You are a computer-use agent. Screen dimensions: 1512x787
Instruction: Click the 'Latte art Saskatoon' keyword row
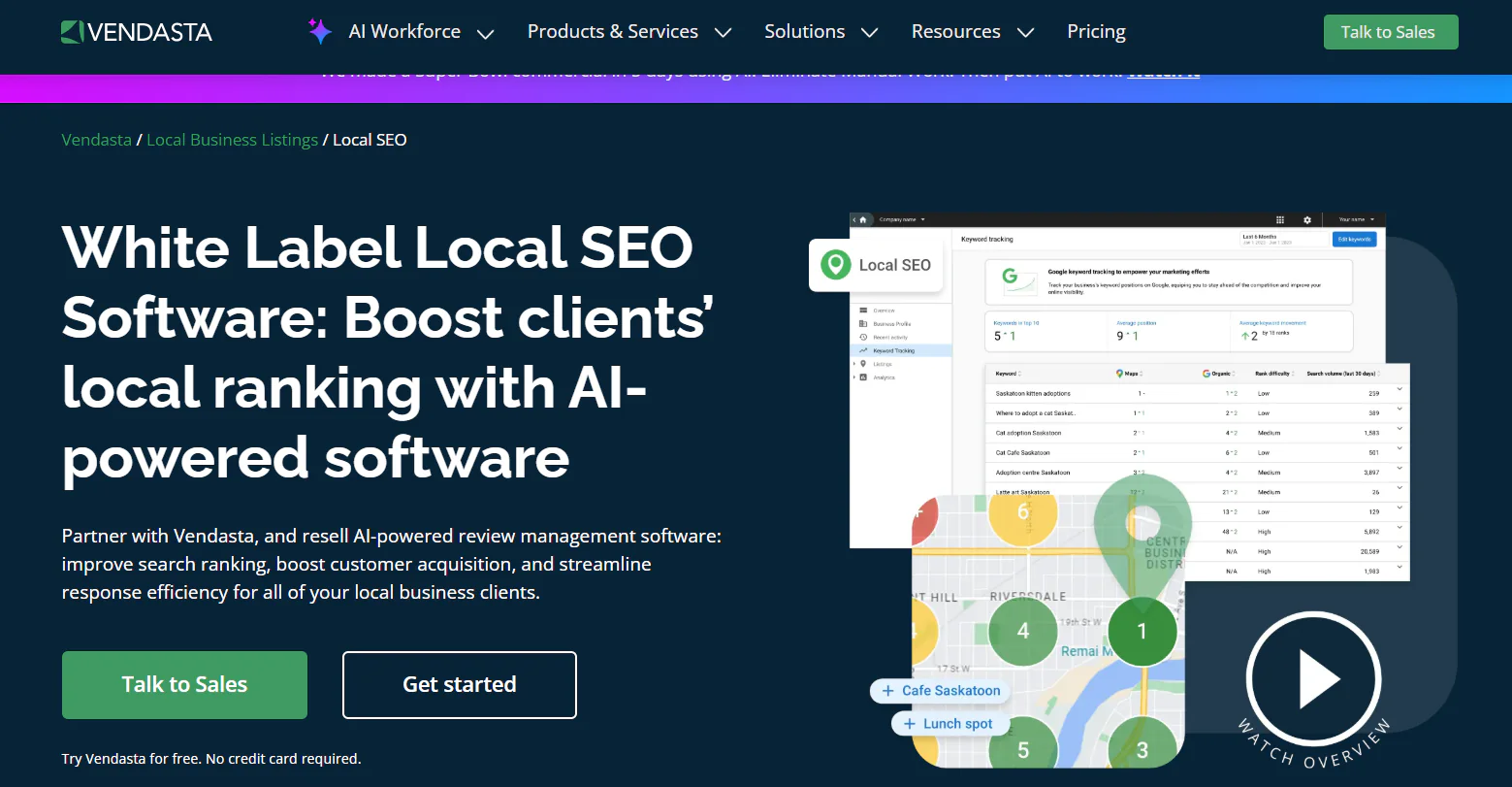[1023, 492]
